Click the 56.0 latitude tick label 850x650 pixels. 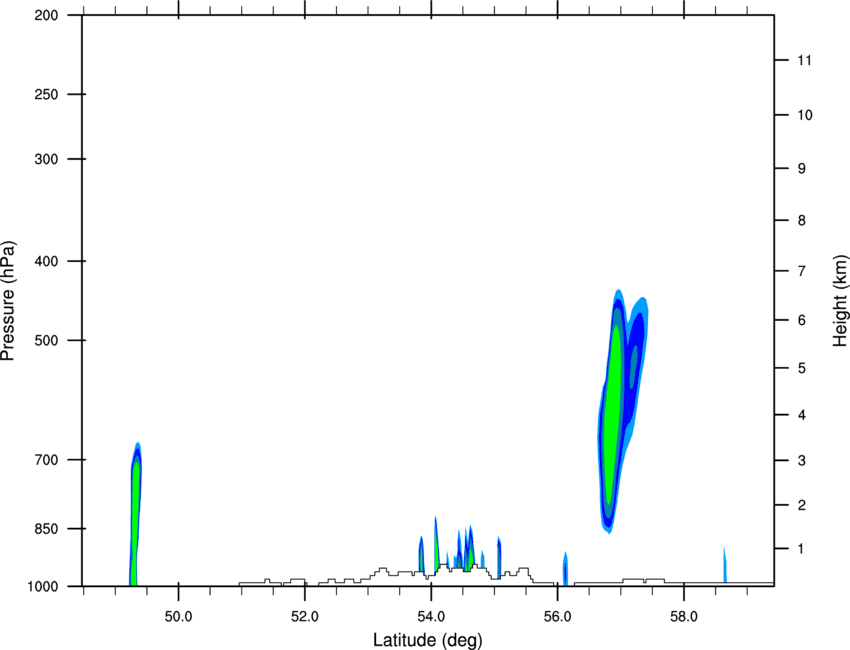(557, 617)
